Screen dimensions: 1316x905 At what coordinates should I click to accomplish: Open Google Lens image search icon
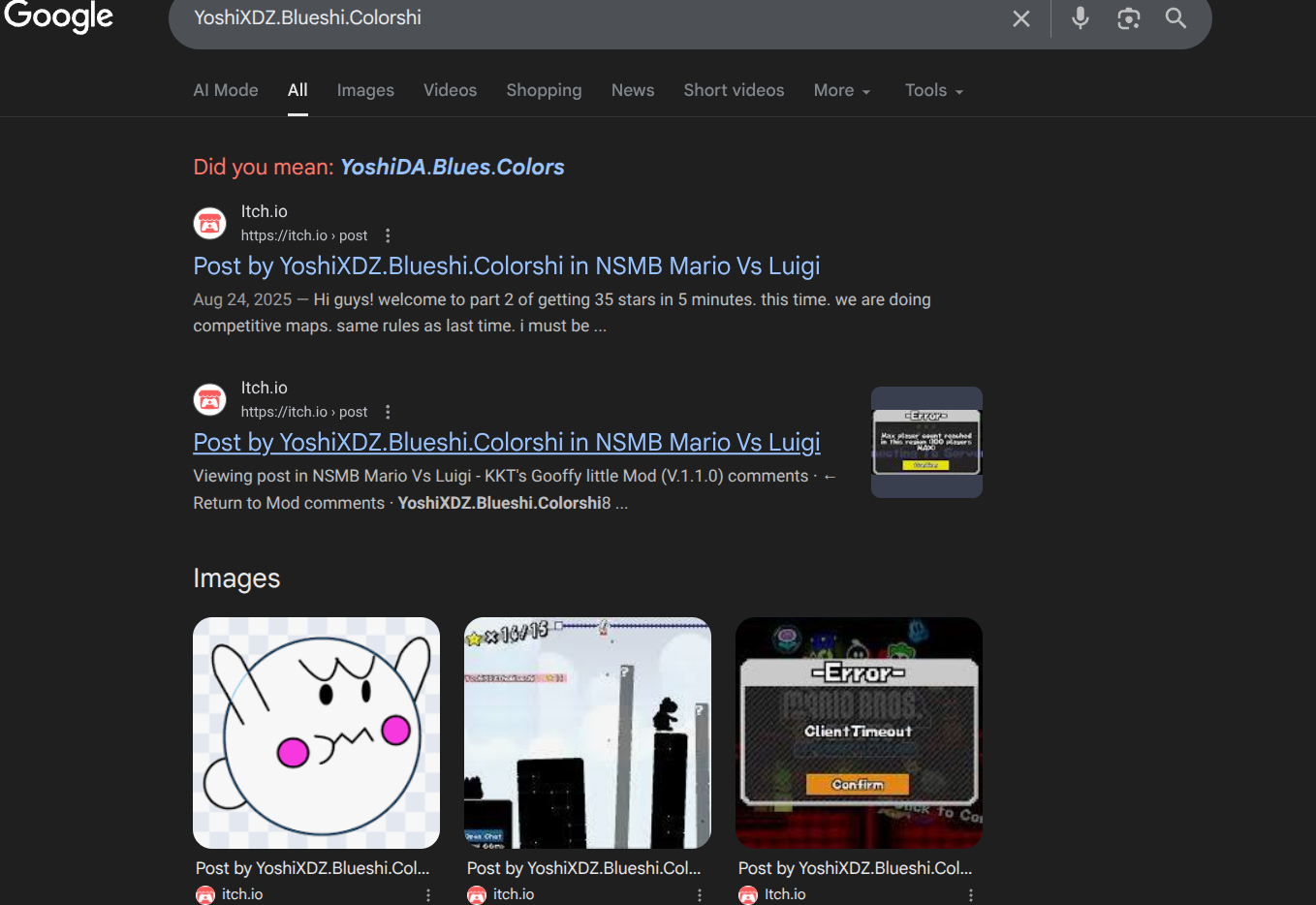pos(1129,18)
